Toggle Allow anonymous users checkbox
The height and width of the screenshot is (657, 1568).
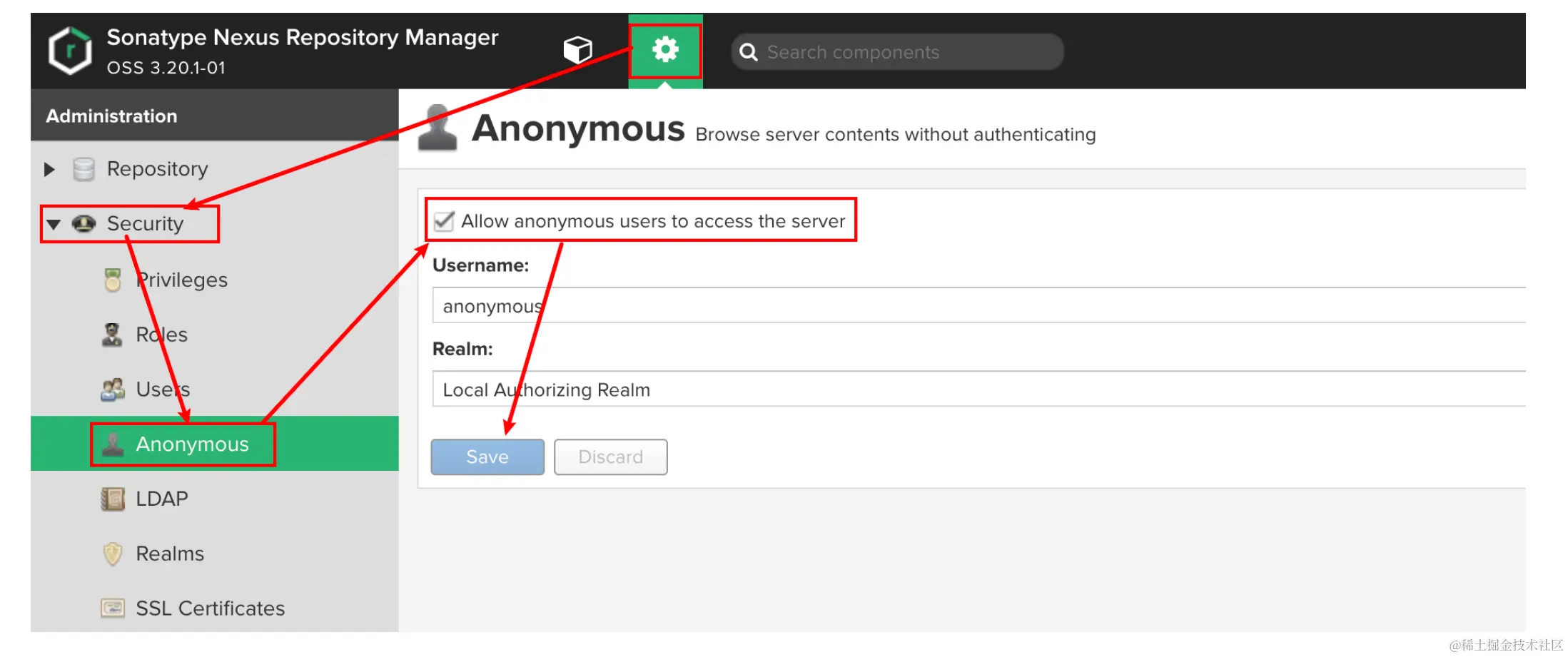click(444, 221)
